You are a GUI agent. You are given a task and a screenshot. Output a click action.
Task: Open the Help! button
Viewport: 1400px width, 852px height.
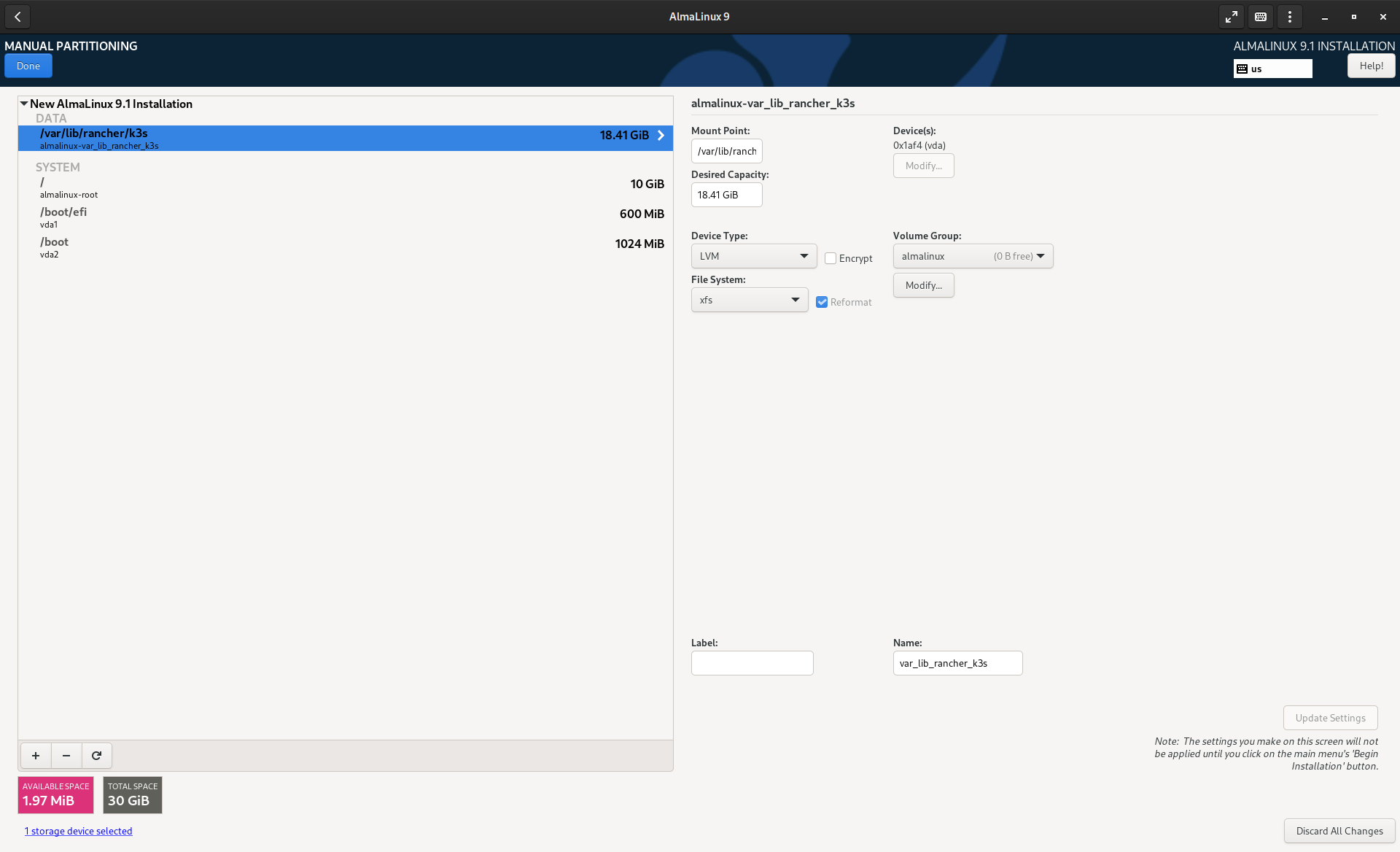pyautogui.click(x=1371, y=66)
